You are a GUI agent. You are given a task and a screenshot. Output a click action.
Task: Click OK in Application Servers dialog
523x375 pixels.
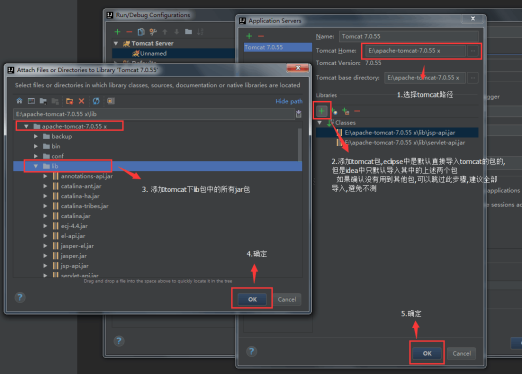427,353
